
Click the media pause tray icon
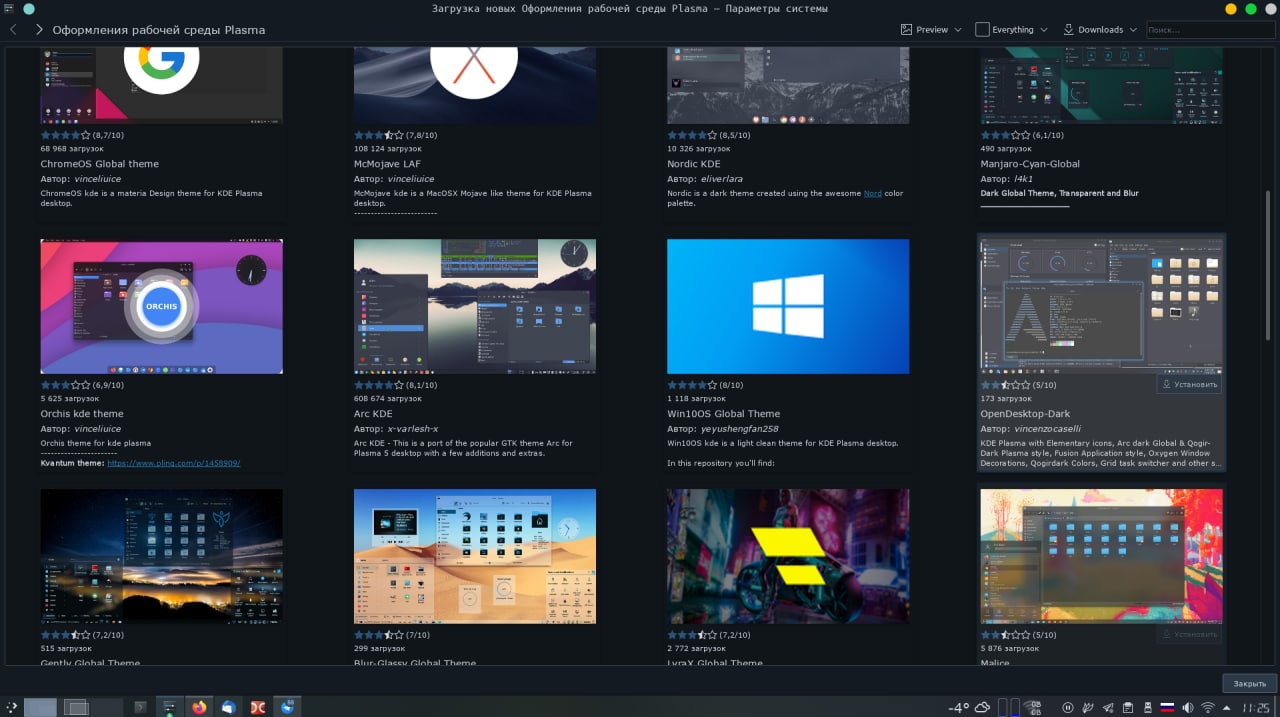[1068, 708]
